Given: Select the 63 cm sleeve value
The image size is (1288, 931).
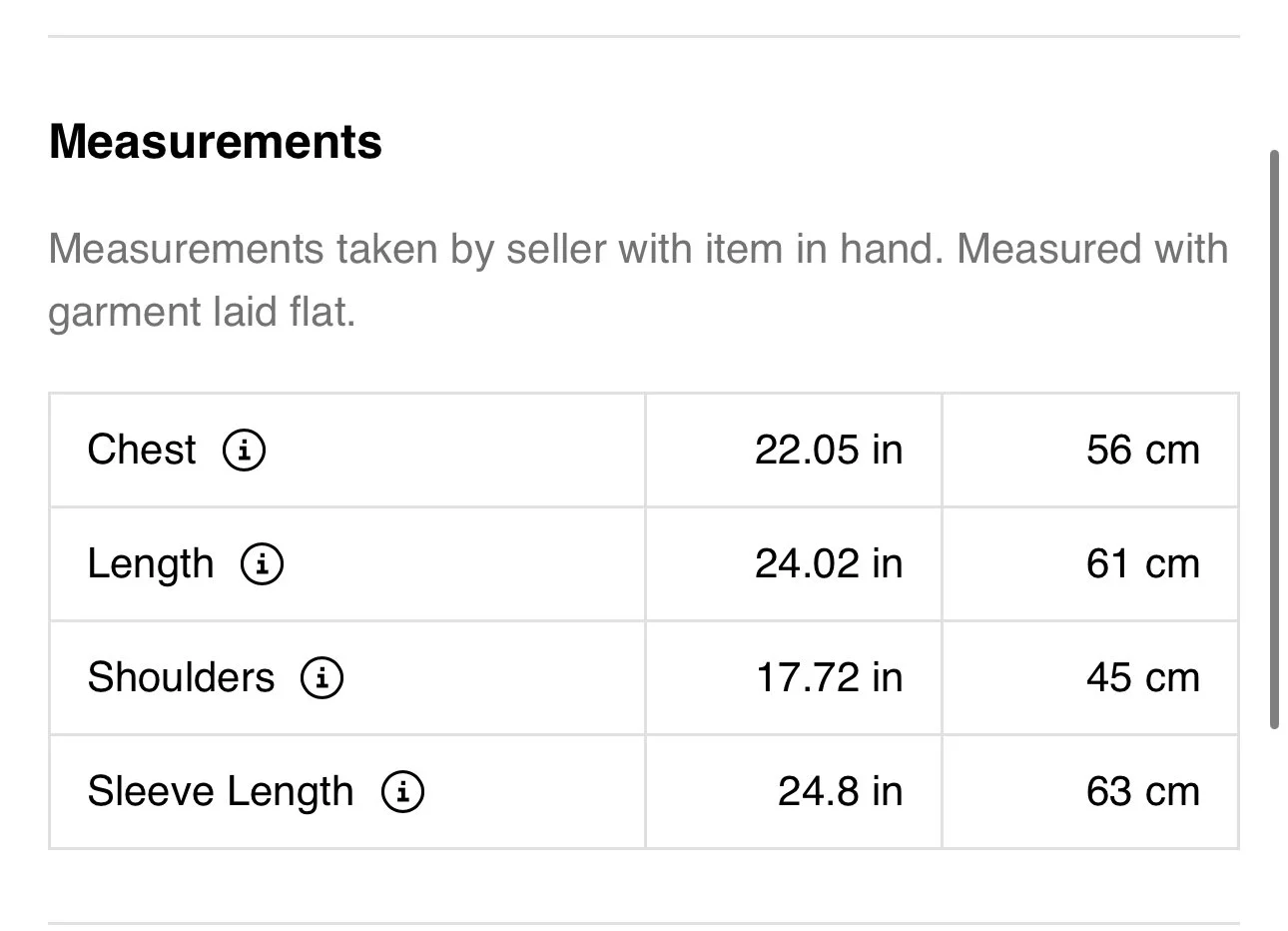Looking at the screenshot, I should coord(1142,791).
